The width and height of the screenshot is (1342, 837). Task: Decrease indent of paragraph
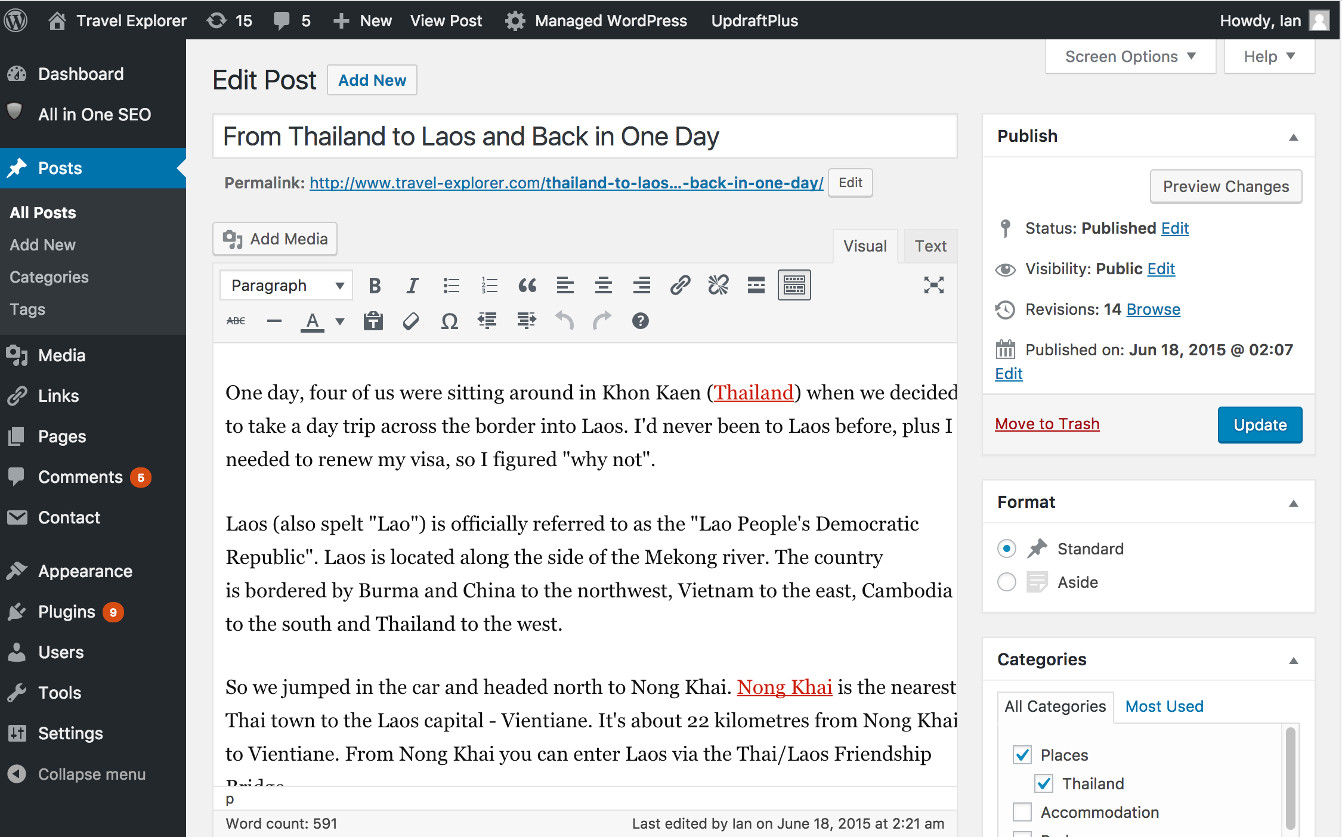[487, 321]
